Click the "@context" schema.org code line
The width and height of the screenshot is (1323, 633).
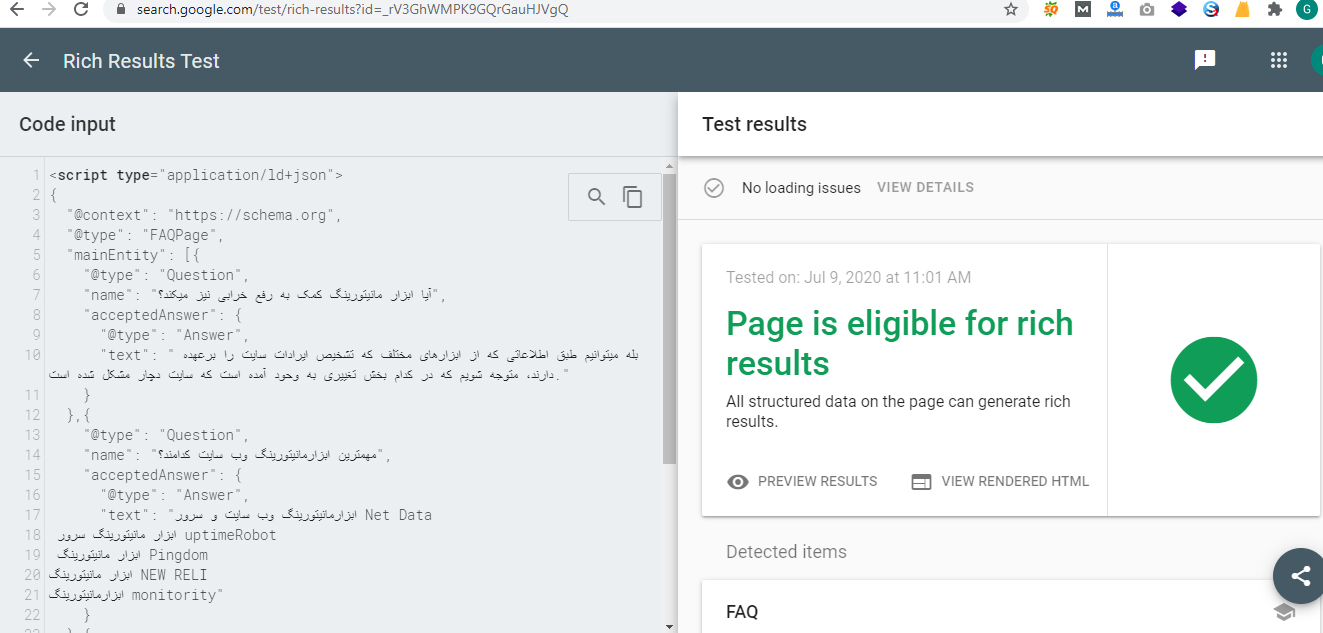point(205,215)
